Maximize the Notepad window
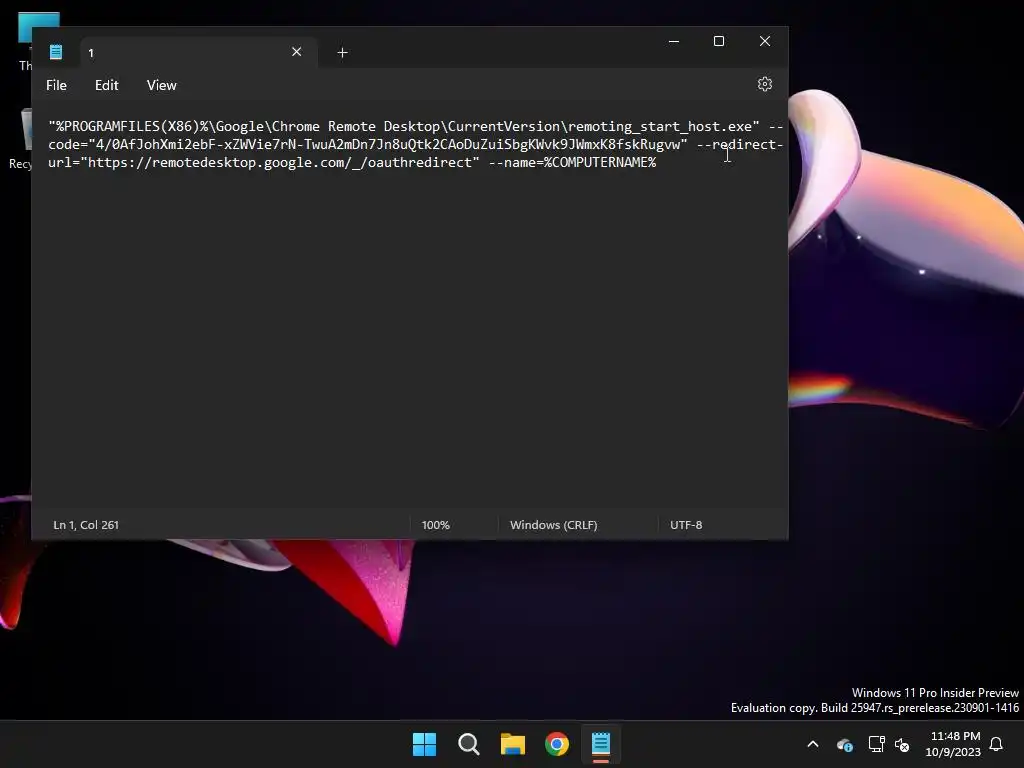Screen dimensions: 1024x768 (719, 41)
